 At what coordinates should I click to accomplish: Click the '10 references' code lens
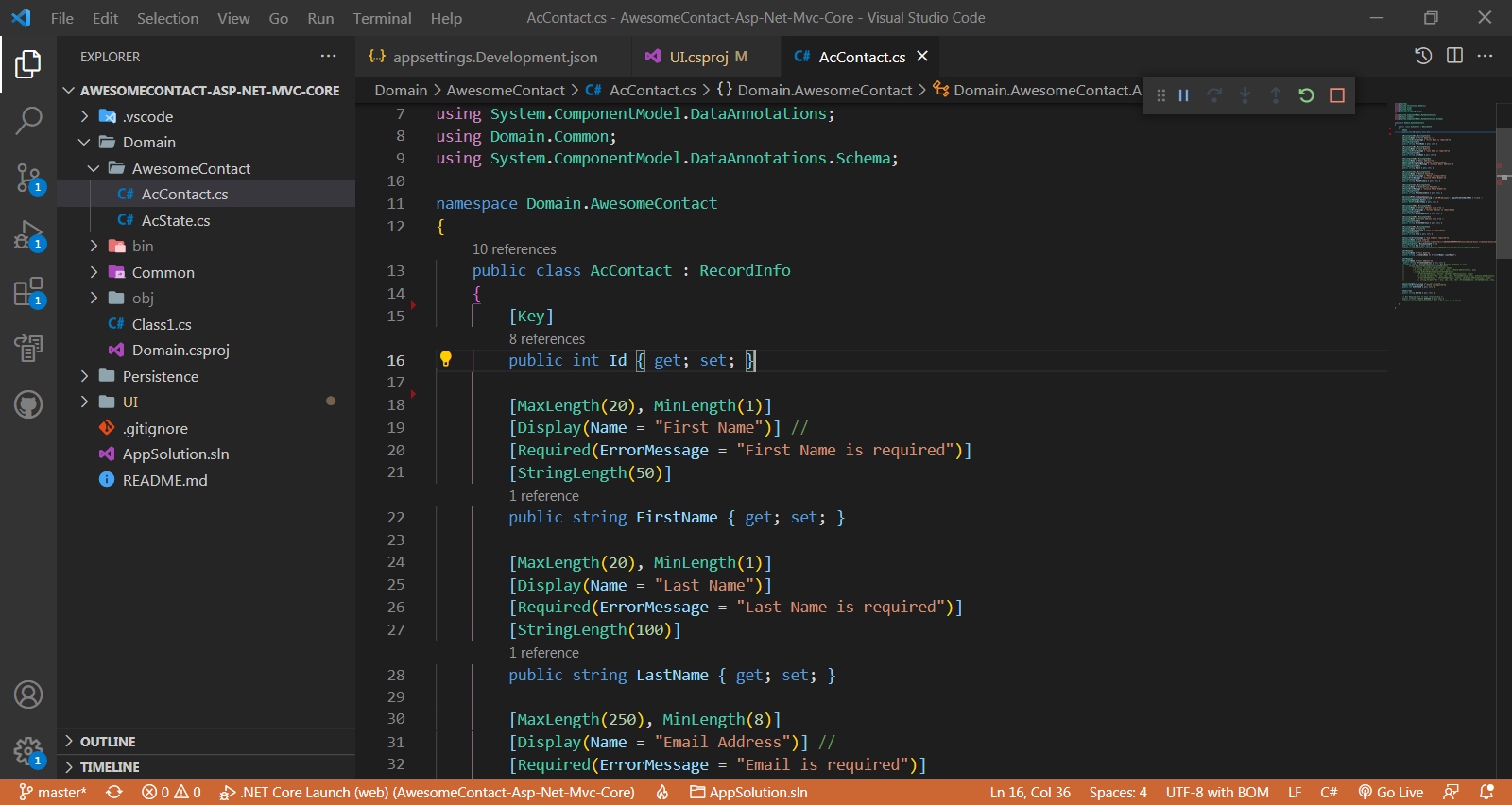click(514, 249)
